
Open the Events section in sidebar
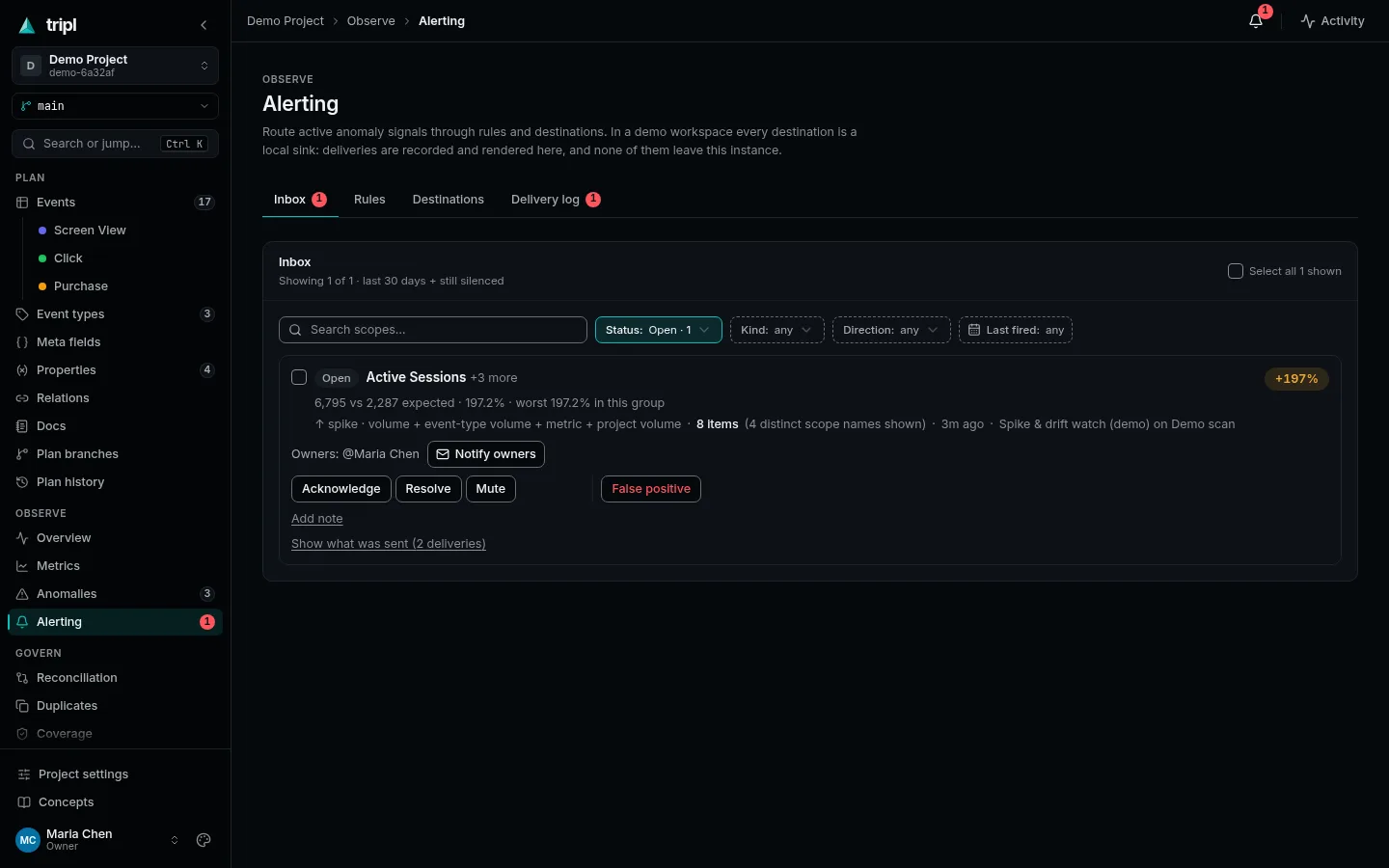pos(115,203)
